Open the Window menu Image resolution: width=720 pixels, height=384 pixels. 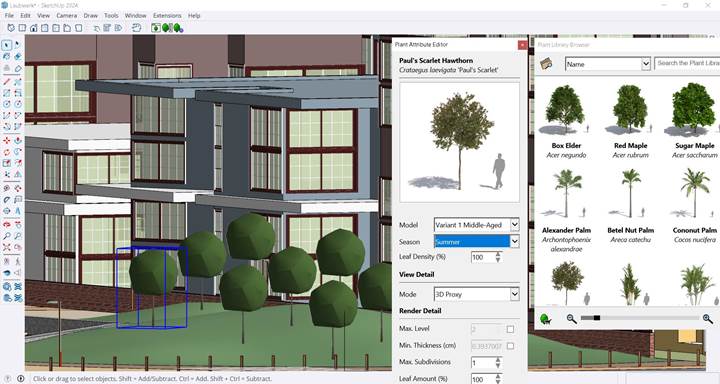pyautogui.click(x=135, y=16)
